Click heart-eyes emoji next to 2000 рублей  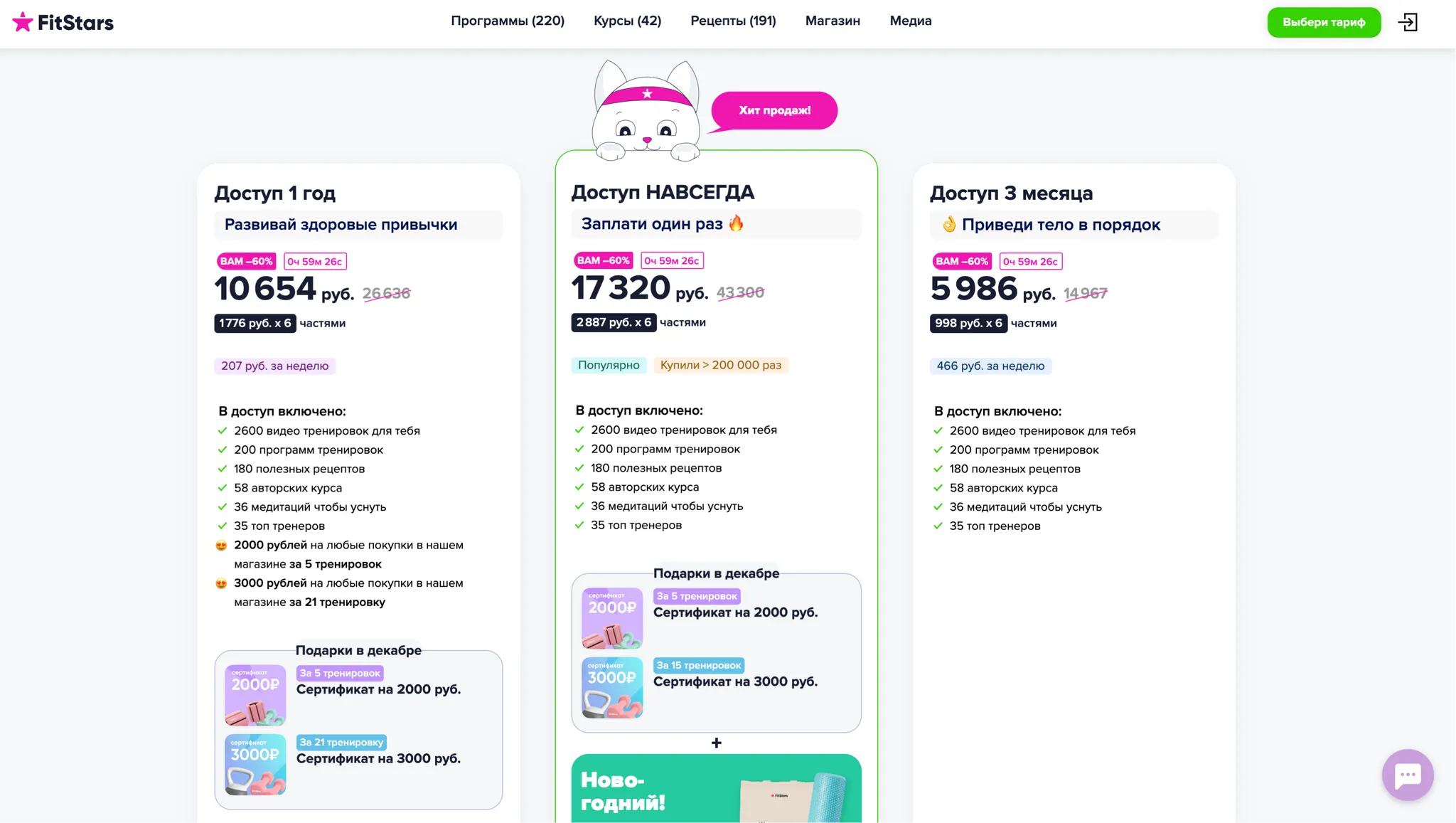(221, 546)
